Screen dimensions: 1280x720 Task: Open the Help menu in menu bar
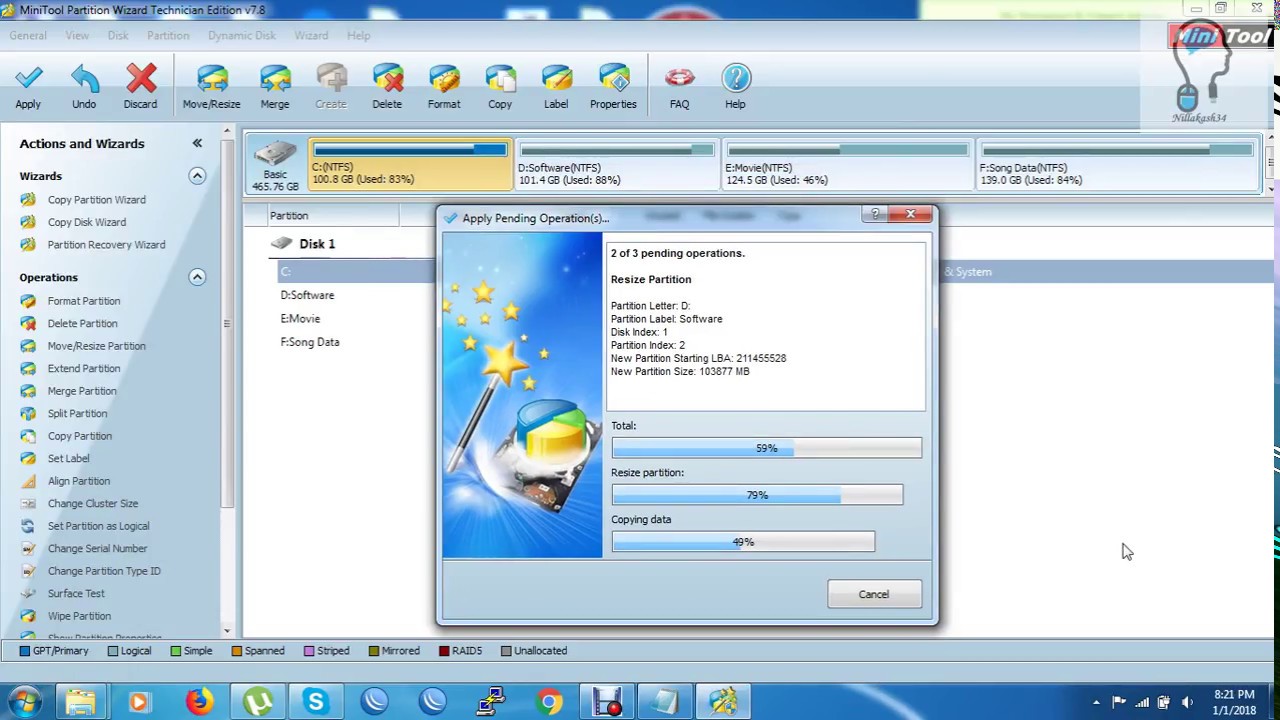(x=359, y=35)
